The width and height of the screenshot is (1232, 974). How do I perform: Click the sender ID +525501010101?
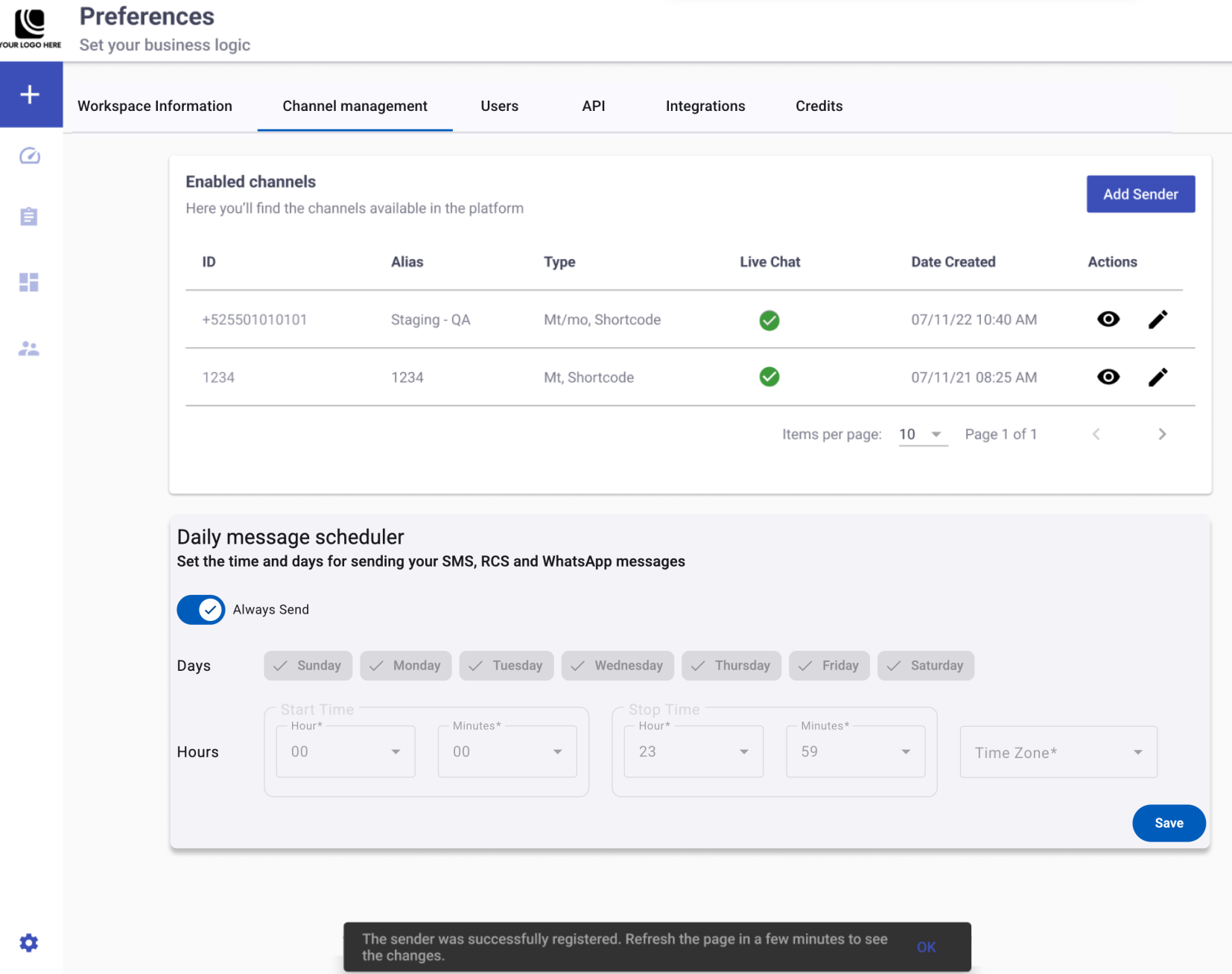coord(255,320)
